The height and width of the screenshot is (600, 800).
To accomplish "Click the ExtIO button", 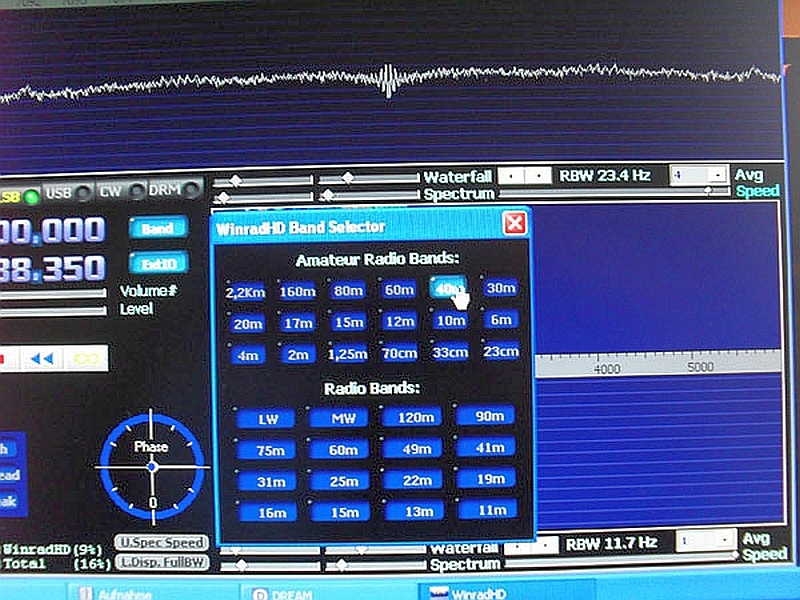I will [159, 263].
